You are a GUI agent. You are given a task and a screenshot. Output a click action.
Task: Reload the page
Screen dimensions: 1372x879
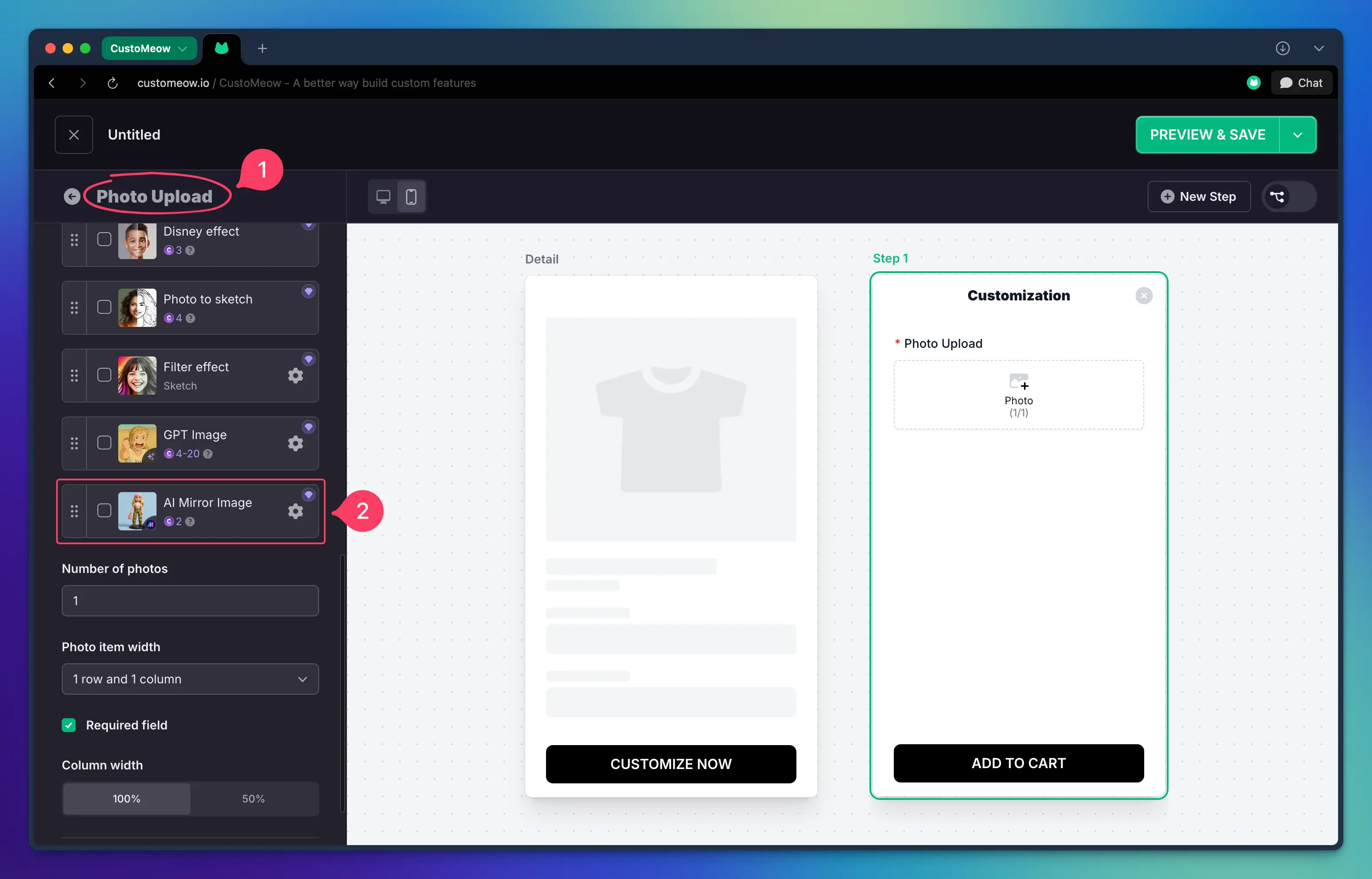113,83
